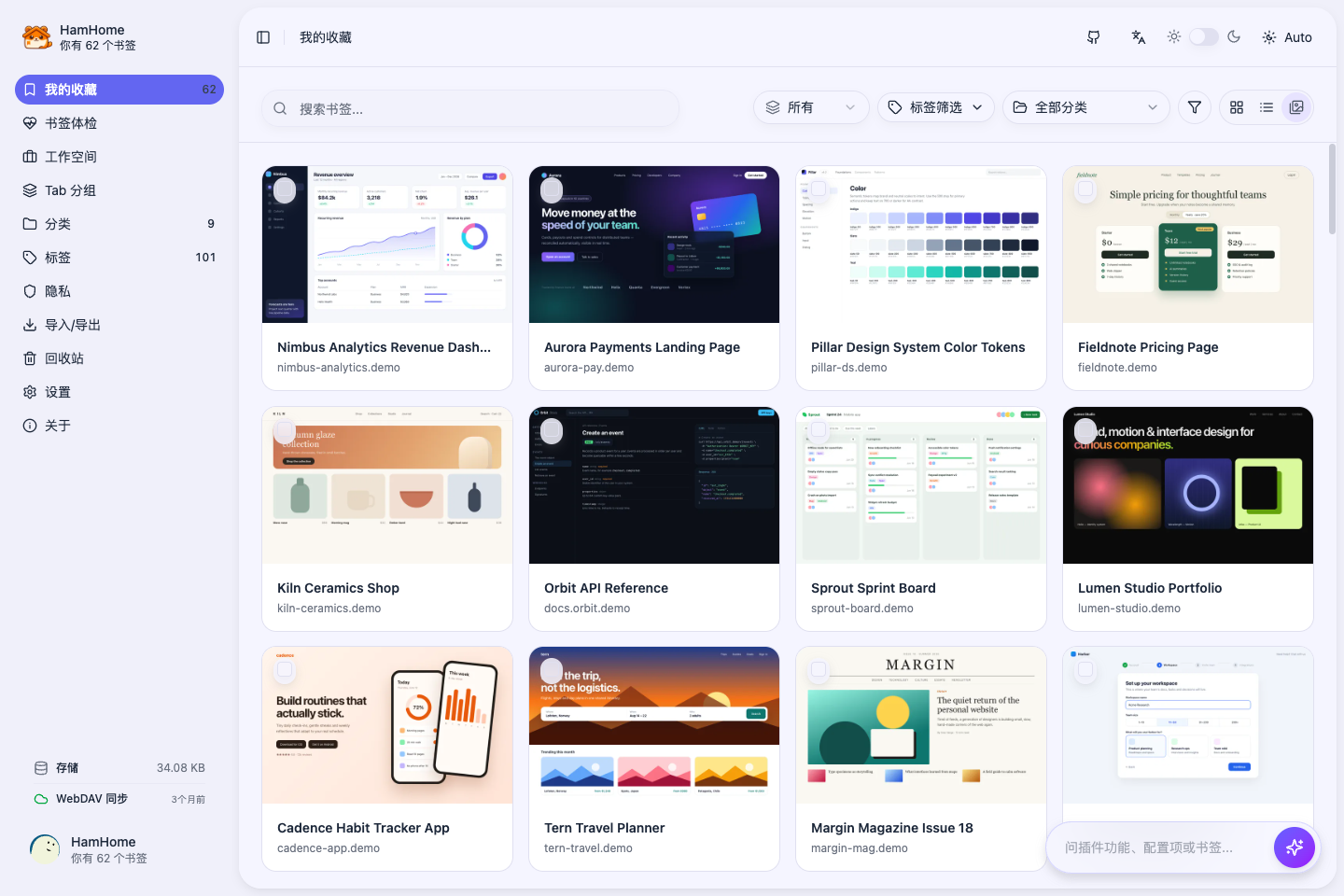Image resolution: width=1344 pixels, height=896 pixels.
Task: Click the storage database icon
Action: 41,768
